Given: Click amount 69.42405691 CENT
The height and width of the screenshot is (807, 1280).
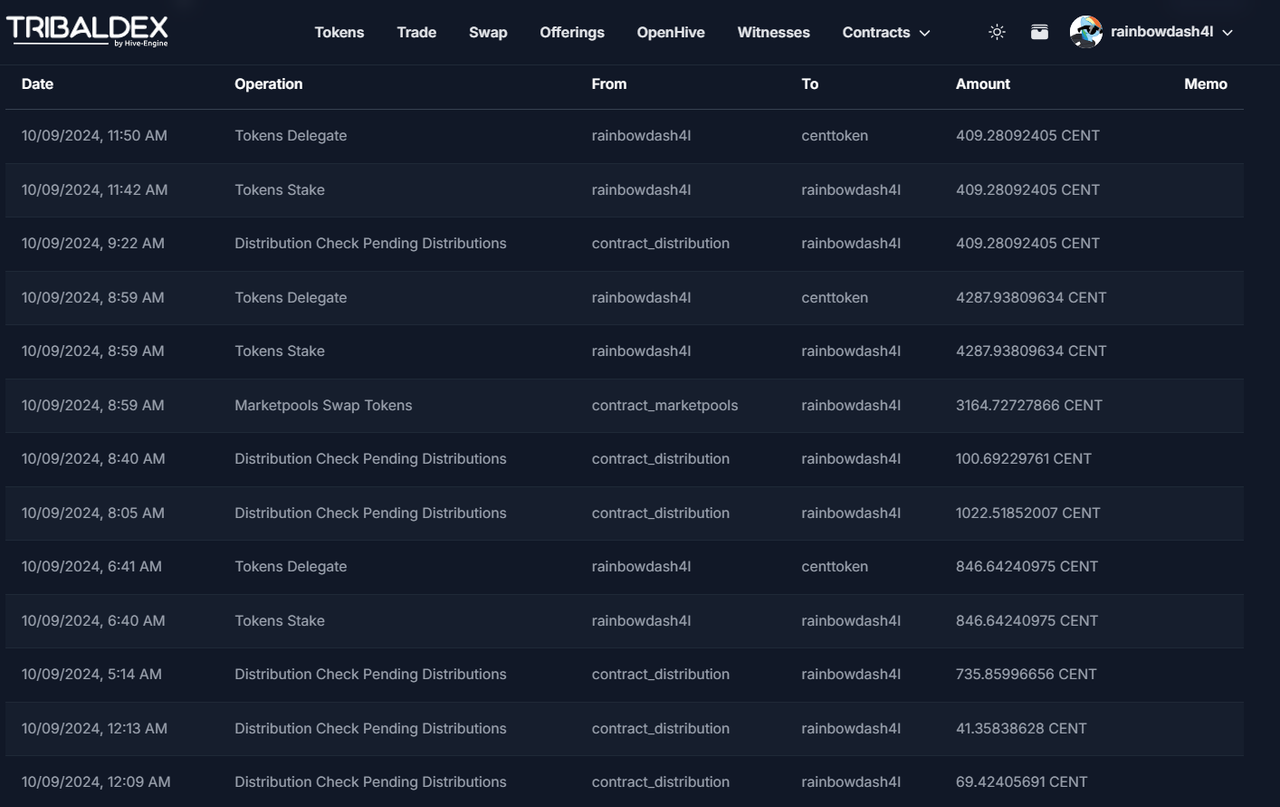Looking at the screenshot, I should (1022, 782).
